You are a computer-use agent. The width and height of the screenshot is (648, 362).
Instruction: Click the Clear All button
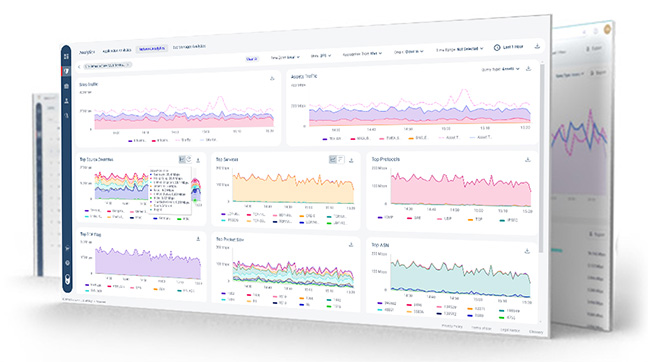point(252,59)
